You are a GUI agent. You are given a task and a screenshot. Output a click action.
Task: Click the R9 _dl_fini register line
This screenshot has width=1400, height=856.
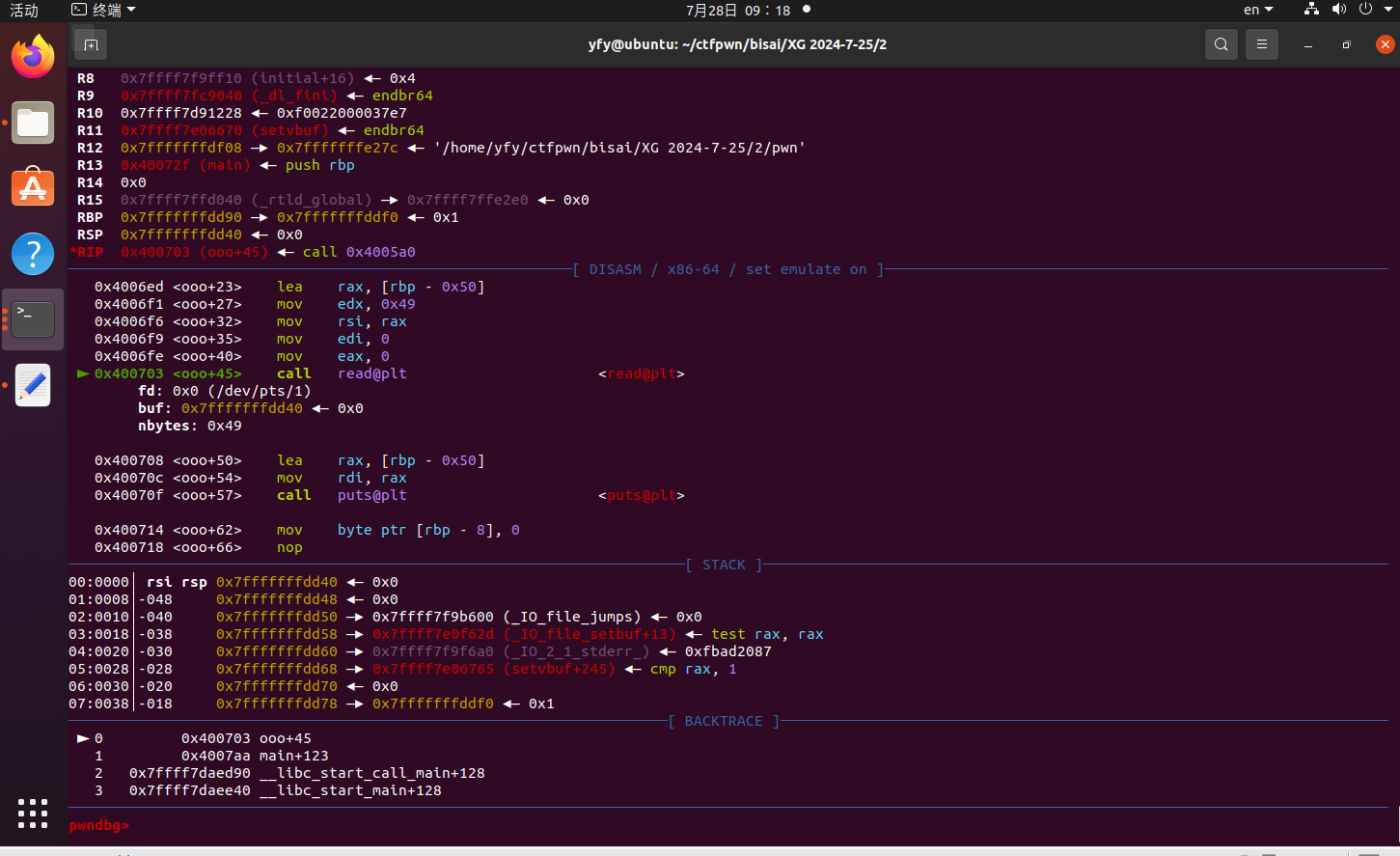click(x=255, y=96)
